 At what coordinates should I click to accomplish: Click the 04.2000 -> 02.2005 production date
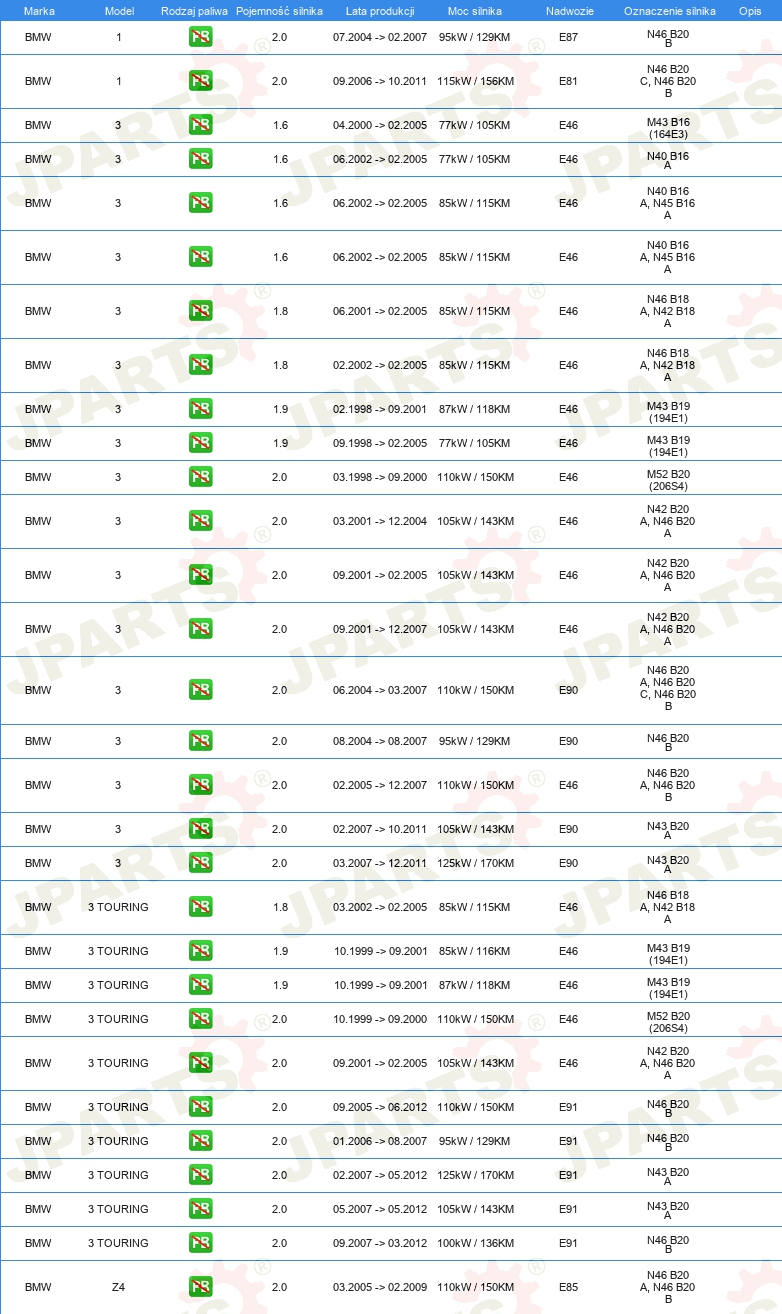coord(380,125)
